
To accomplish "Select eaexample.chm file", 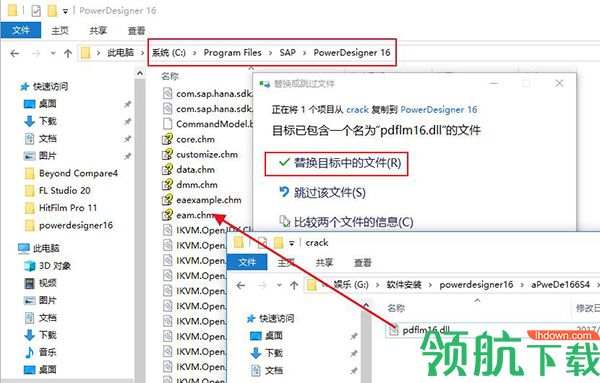I will coord(209,200).
